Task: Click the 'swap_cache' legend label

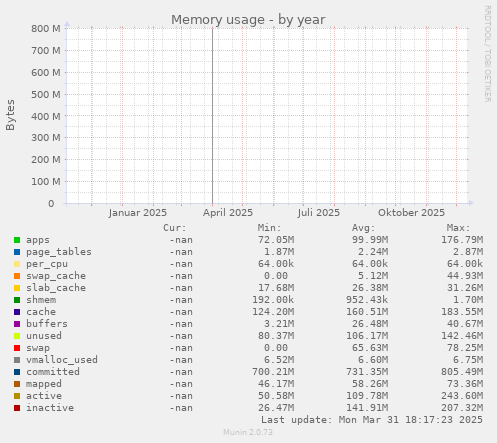Action: coord(56,276)
